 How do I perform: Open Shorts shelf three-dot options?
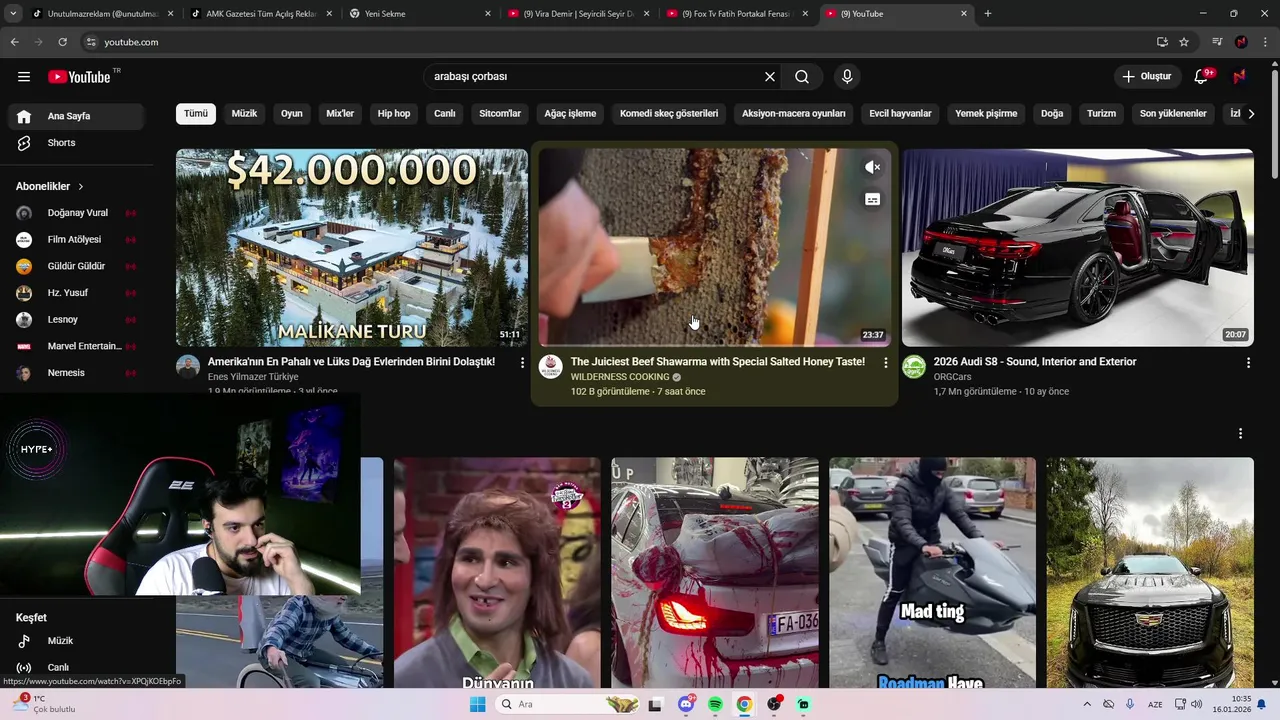[x=1240, y=434]
